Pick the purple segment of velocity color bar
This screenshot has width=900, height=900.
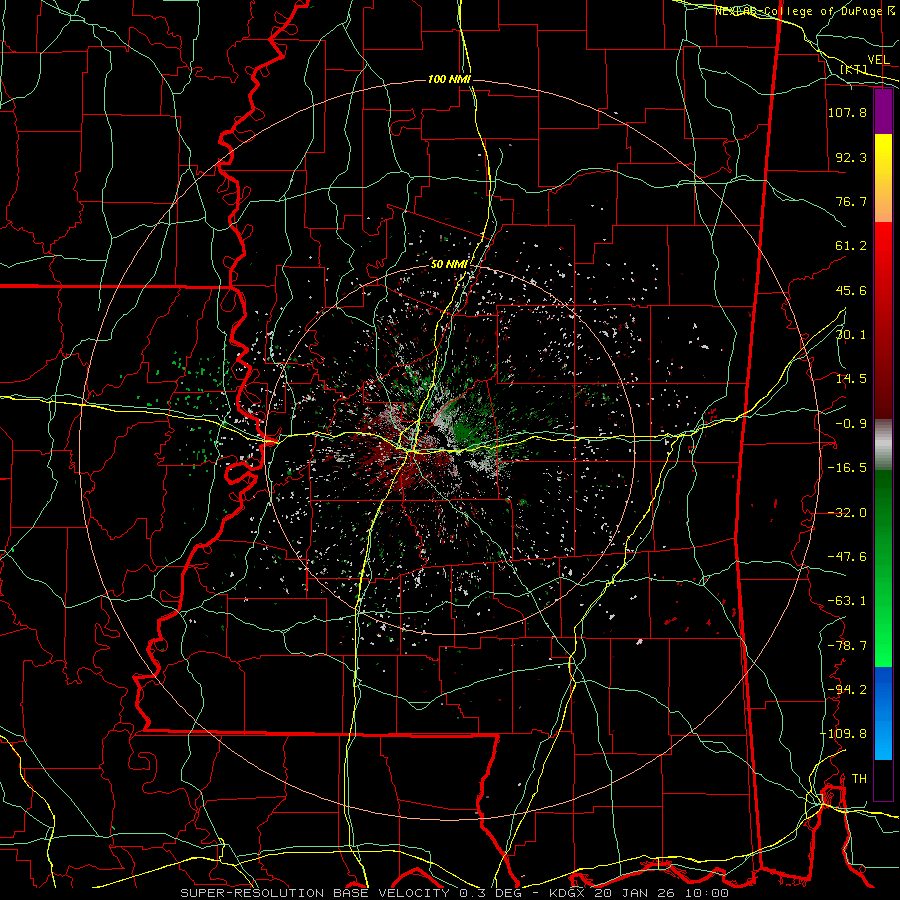883,112
